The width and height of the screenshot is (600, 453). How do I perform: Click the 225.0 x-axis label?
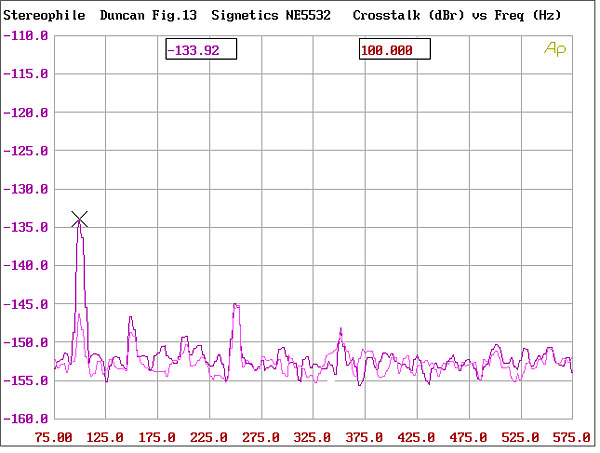click(209, 437)
